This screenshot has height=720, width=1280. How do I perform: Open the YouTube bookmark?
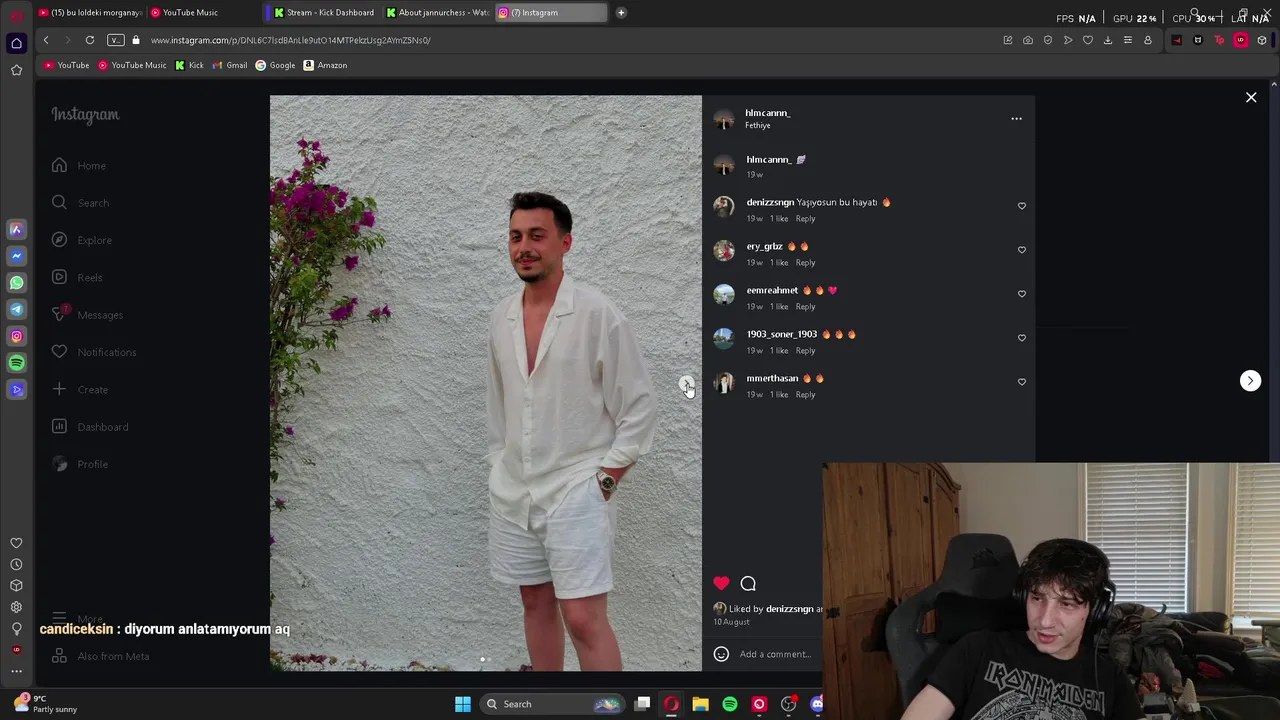coord(67,65)
